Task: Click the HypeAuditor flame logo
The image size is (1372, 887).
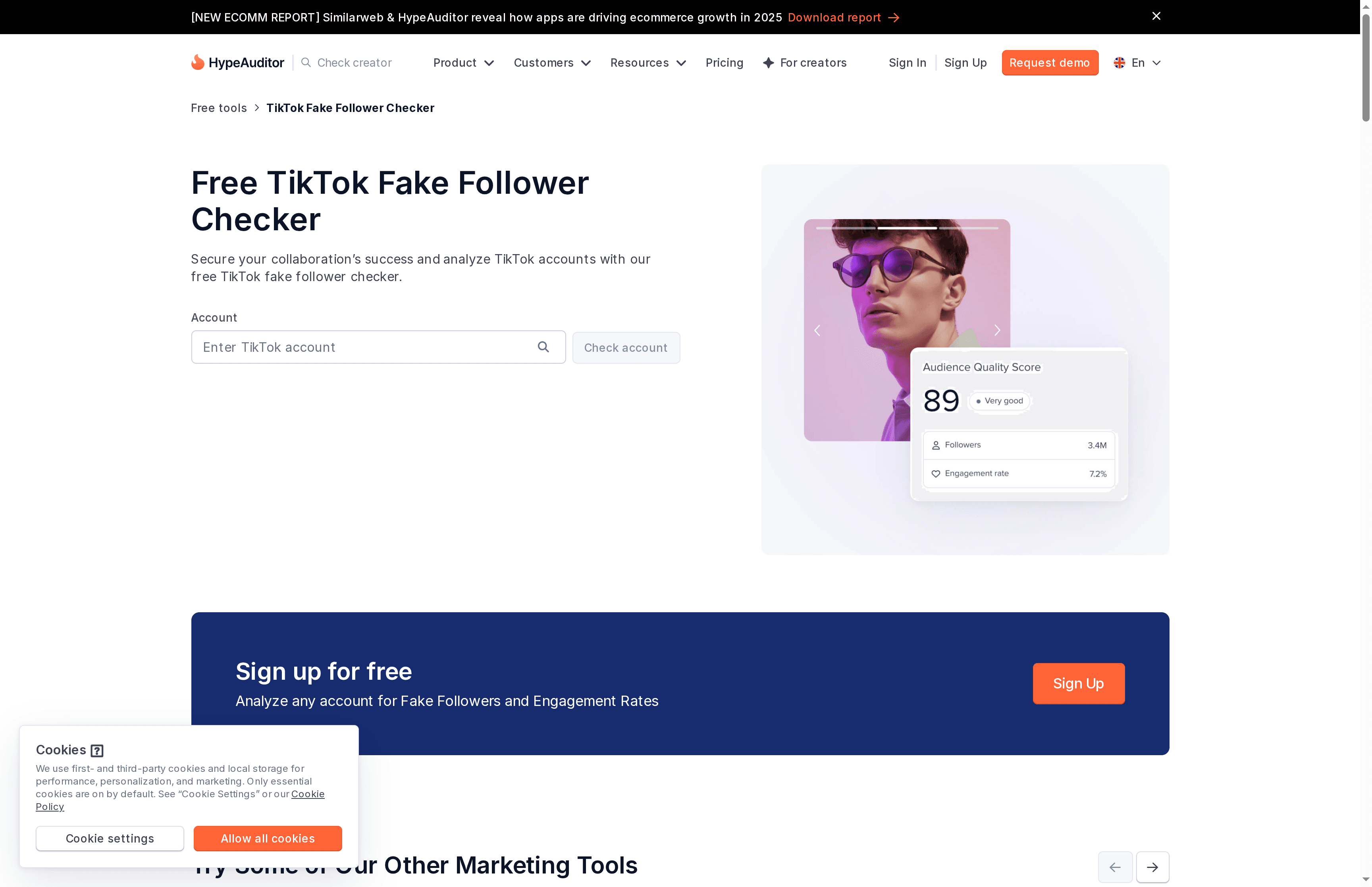Action: click(198, 62)
